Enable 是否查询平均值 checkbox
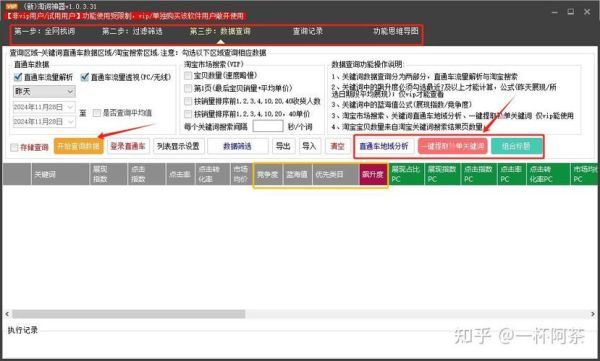The image size is (600, 361). click(x=97, y=113)
